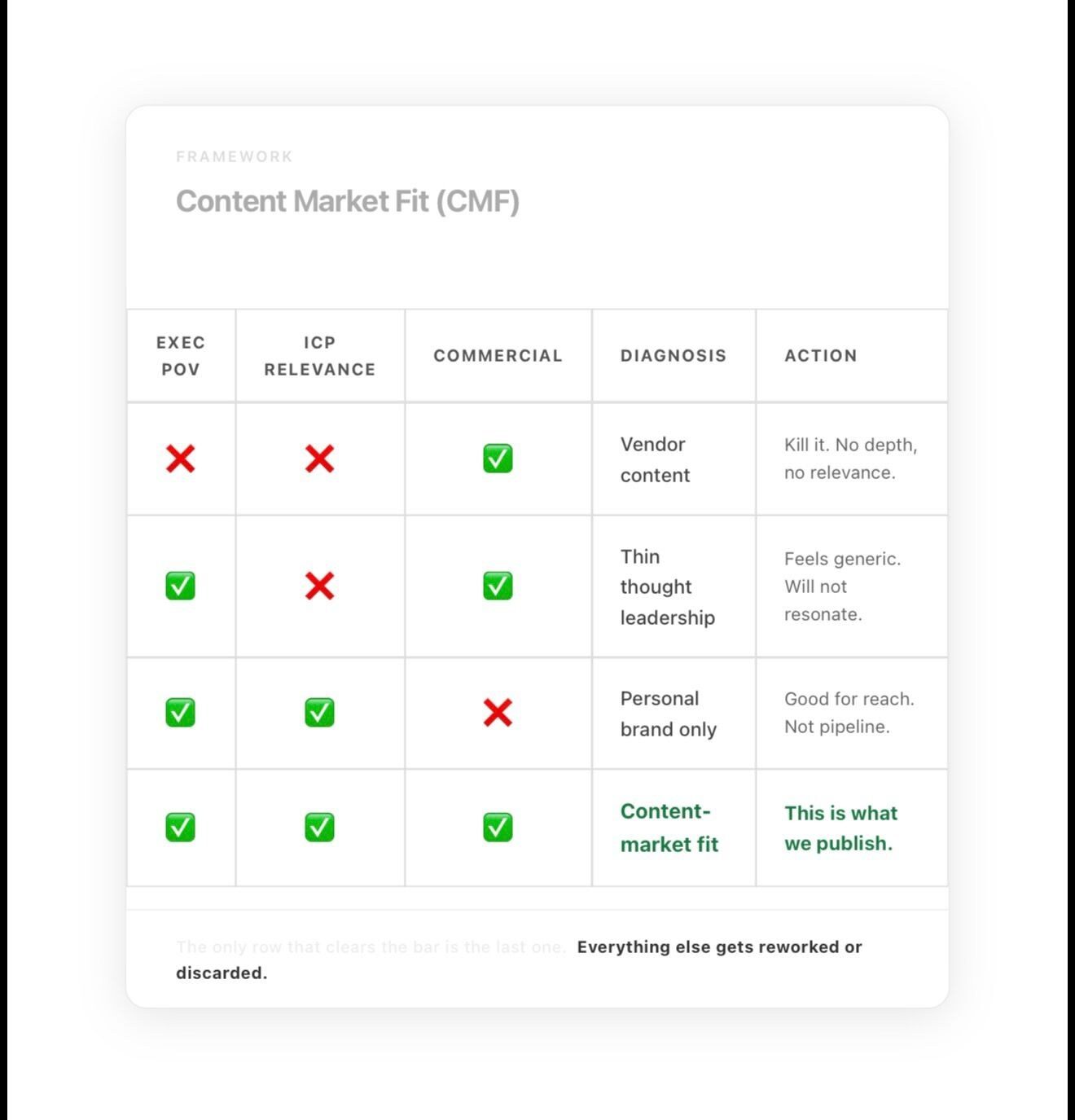
Task: Click the DIAGNOSIS column header
Action: coord(674,356)
